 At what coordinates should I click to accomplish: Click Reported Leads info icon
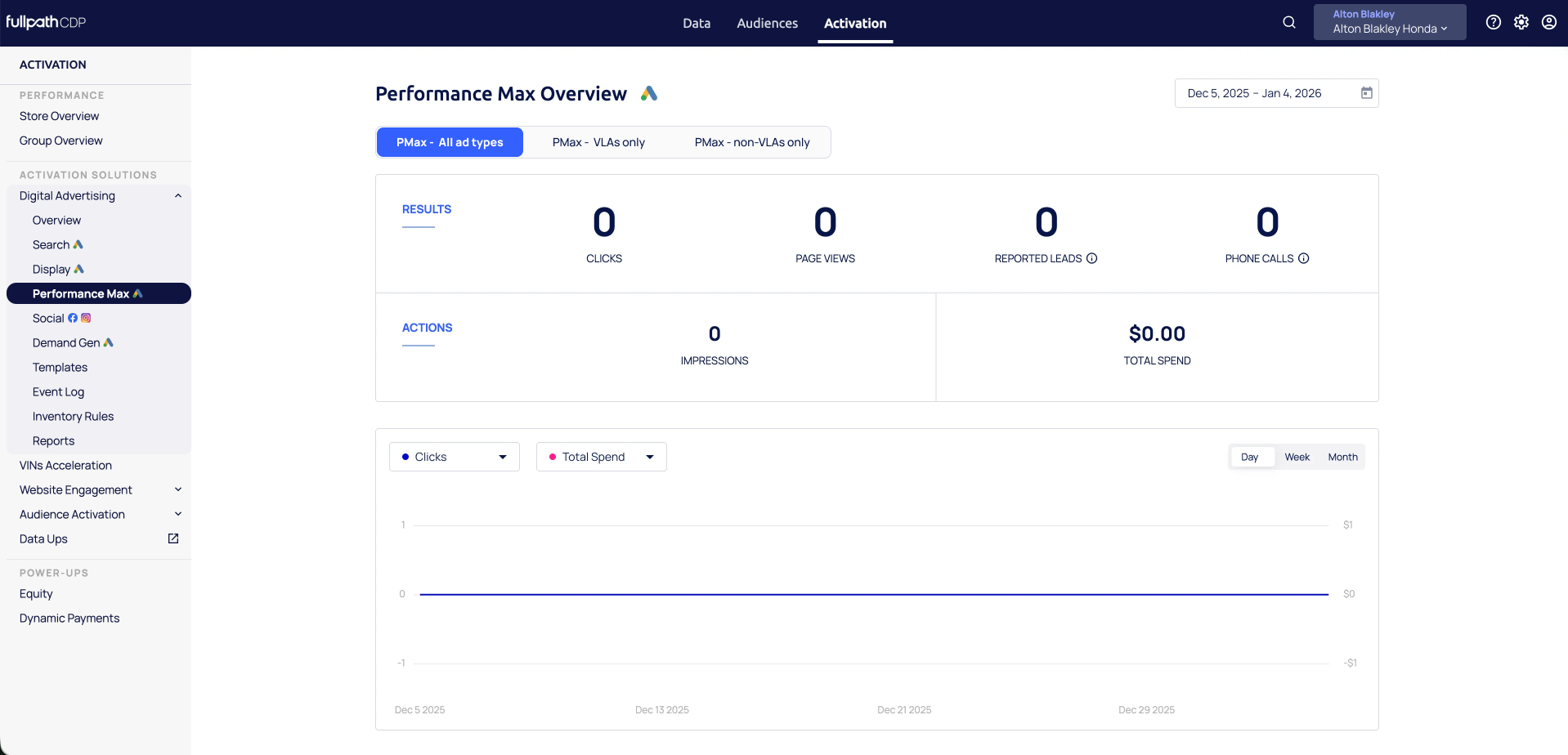pyautogui.click(x=1091, y=258)
